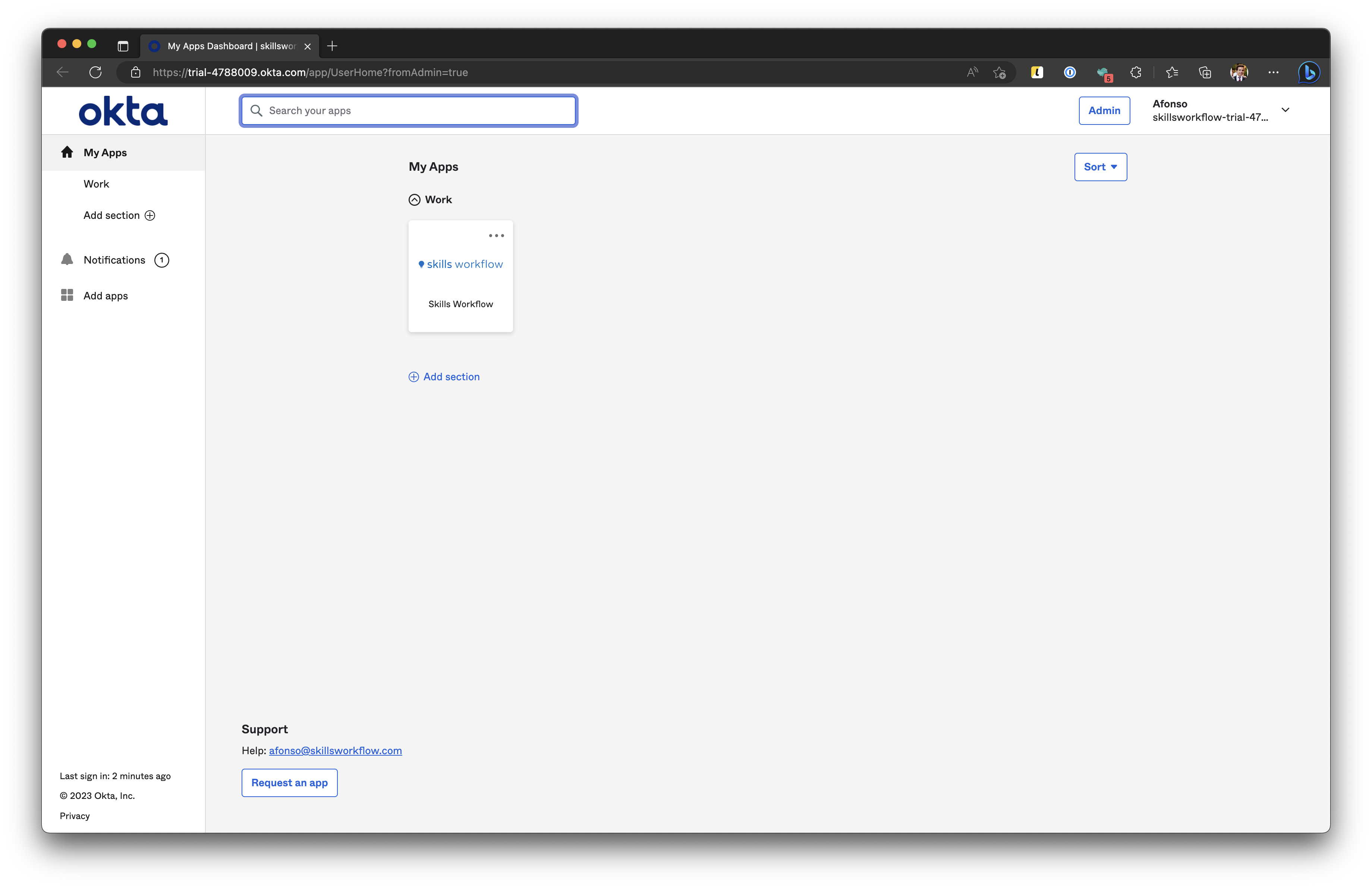Click the © 2023 Okta, Inc. text
Viewport: 1372px width, 888px height.
[97, 795]
